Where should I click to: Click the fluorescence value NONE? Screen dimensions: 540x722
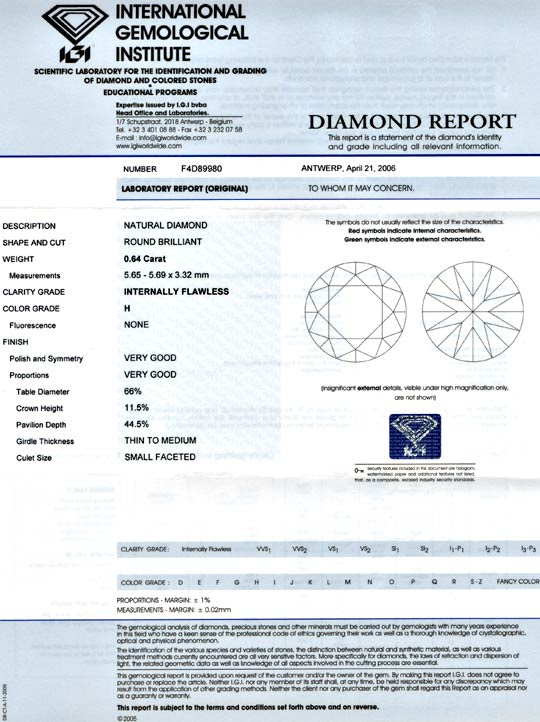[x=136, y=325]
